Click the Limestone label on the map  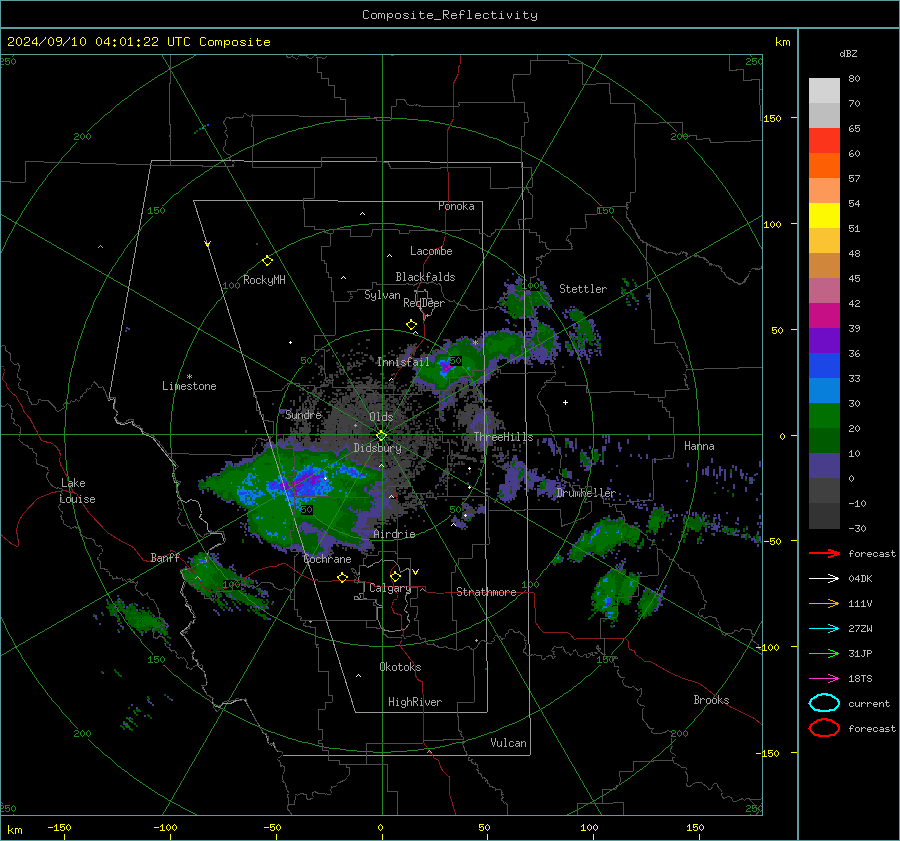click(x=189, y=386)
